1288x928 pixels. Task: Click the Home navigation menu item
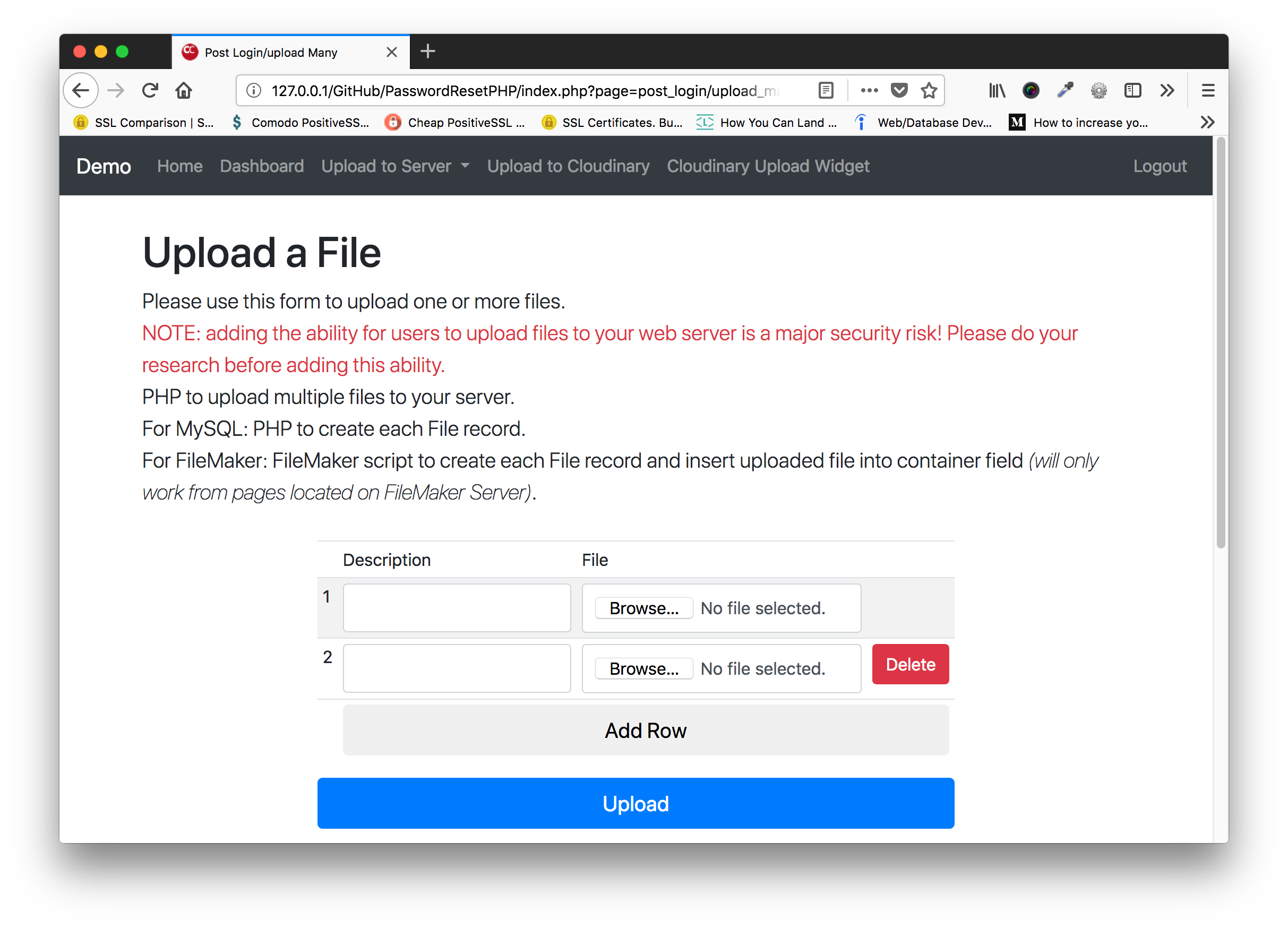(x=179, y=166)
